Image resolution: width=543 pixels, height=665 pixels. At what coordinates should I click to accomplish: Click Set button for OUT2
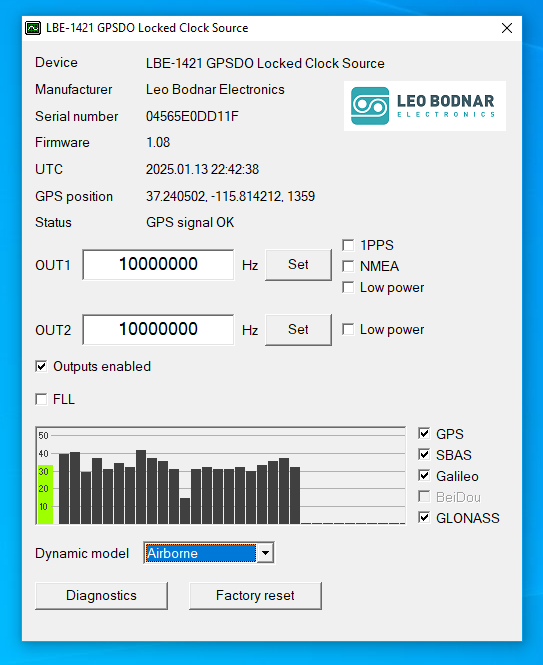298,330
